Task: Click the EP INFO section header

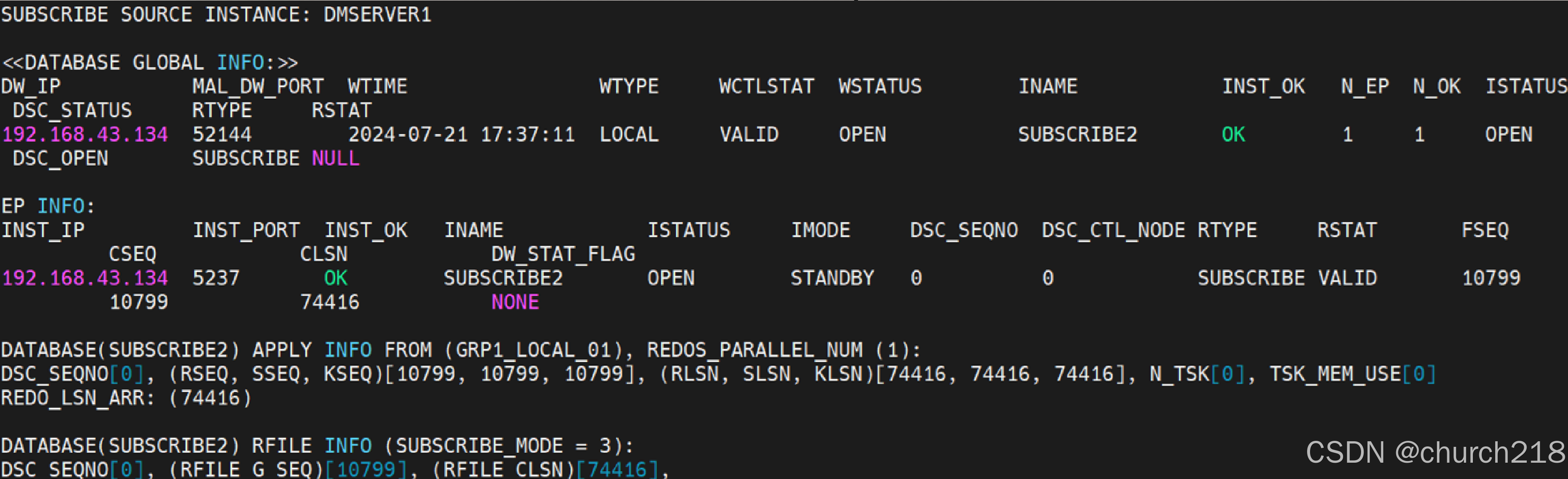Action: pyautogui.click(x=48, y=207)
